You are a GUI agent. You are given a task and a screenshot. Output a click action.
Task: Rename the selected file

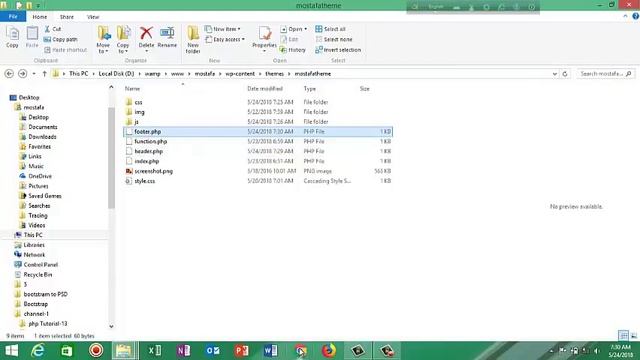pos(167,37)
